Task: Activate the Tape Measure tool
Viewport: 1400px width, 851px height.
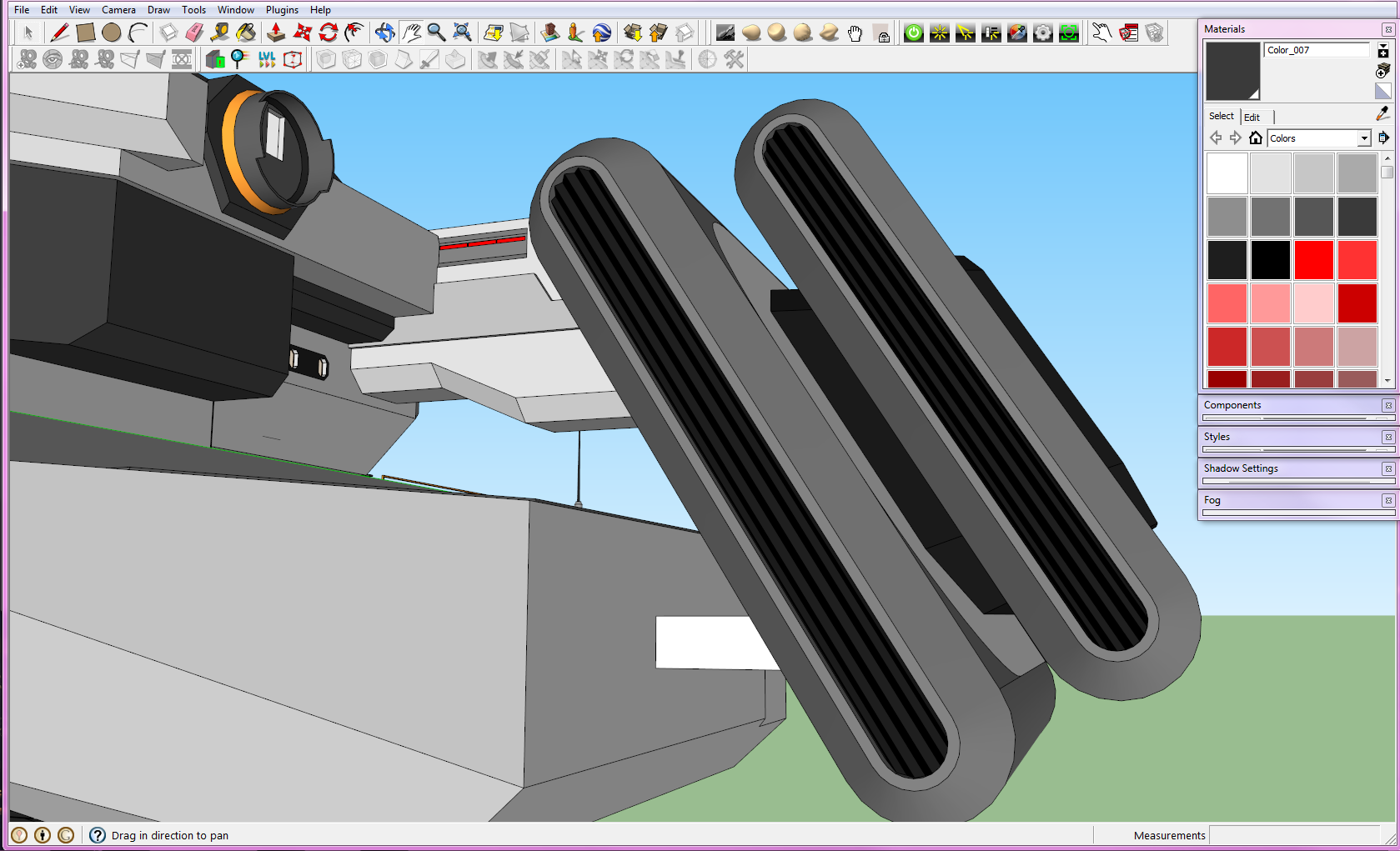Action: coord(220,33)
